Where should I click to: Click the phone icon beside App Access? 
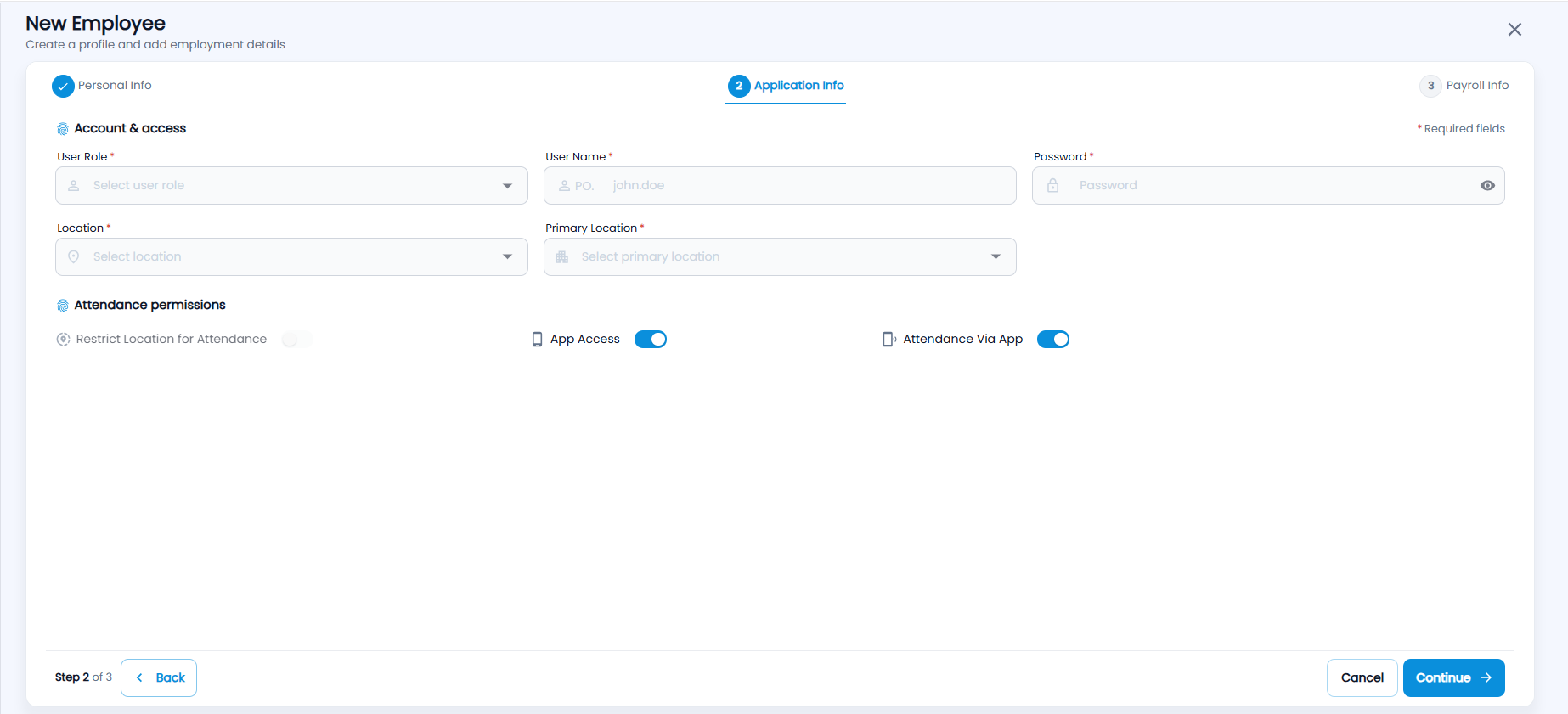537,339
